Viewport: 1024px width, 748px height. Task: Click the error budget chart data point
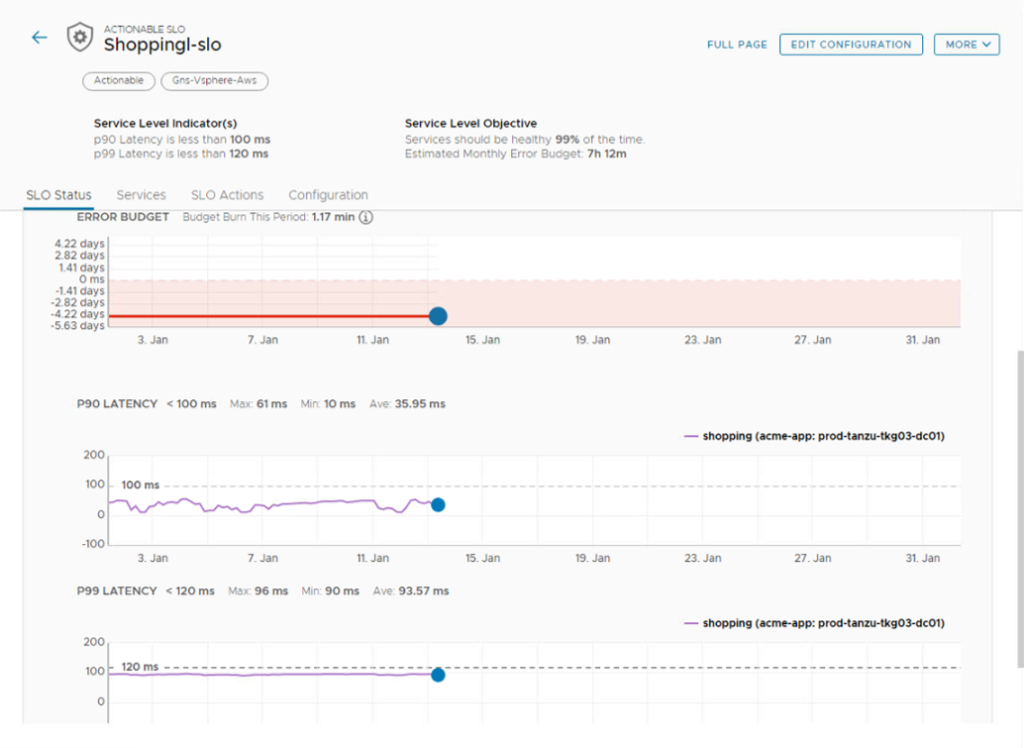tap(437, 316)
